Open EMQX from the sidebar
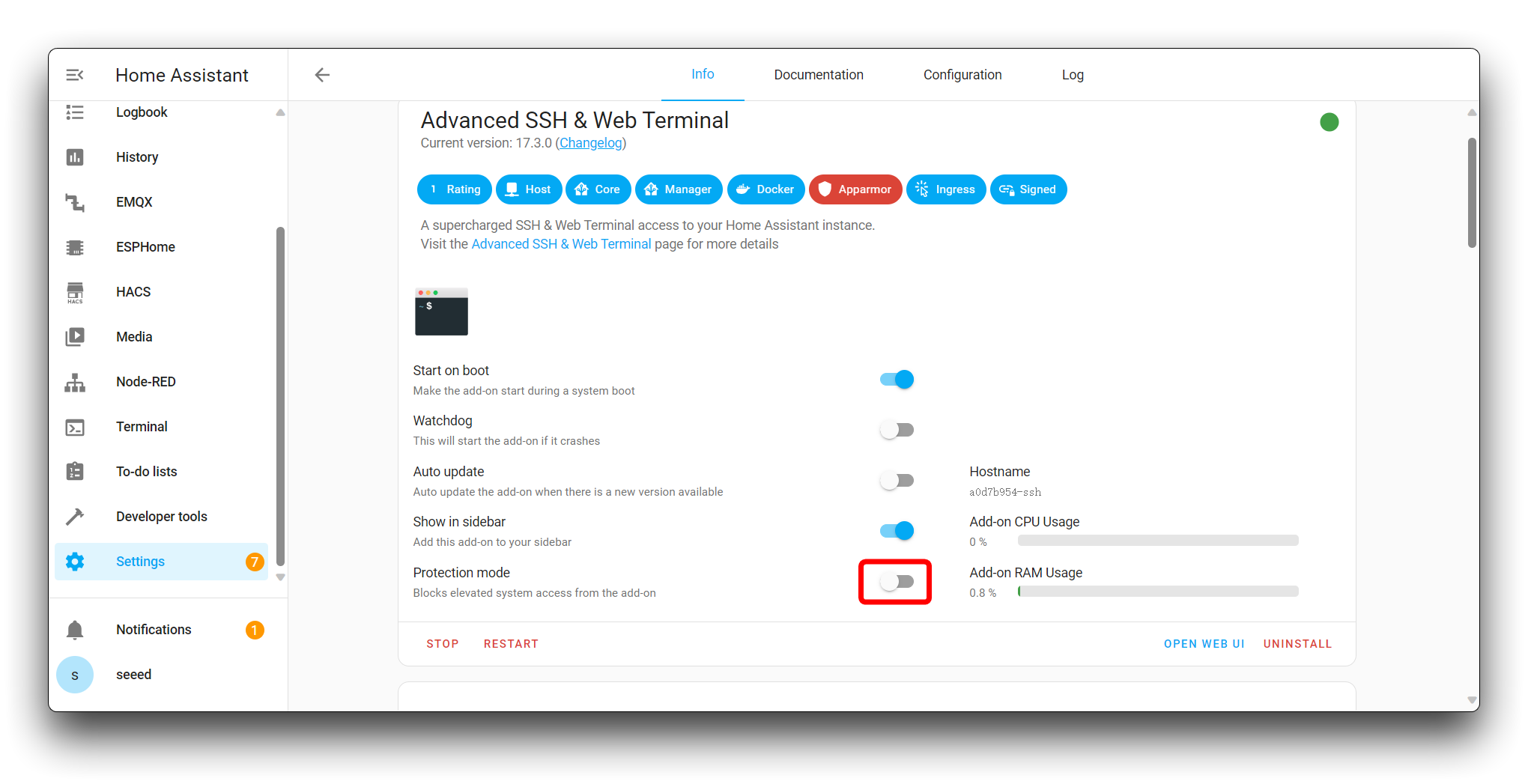Viewport: 1528px width, 784px height. (x=161, y=202)
